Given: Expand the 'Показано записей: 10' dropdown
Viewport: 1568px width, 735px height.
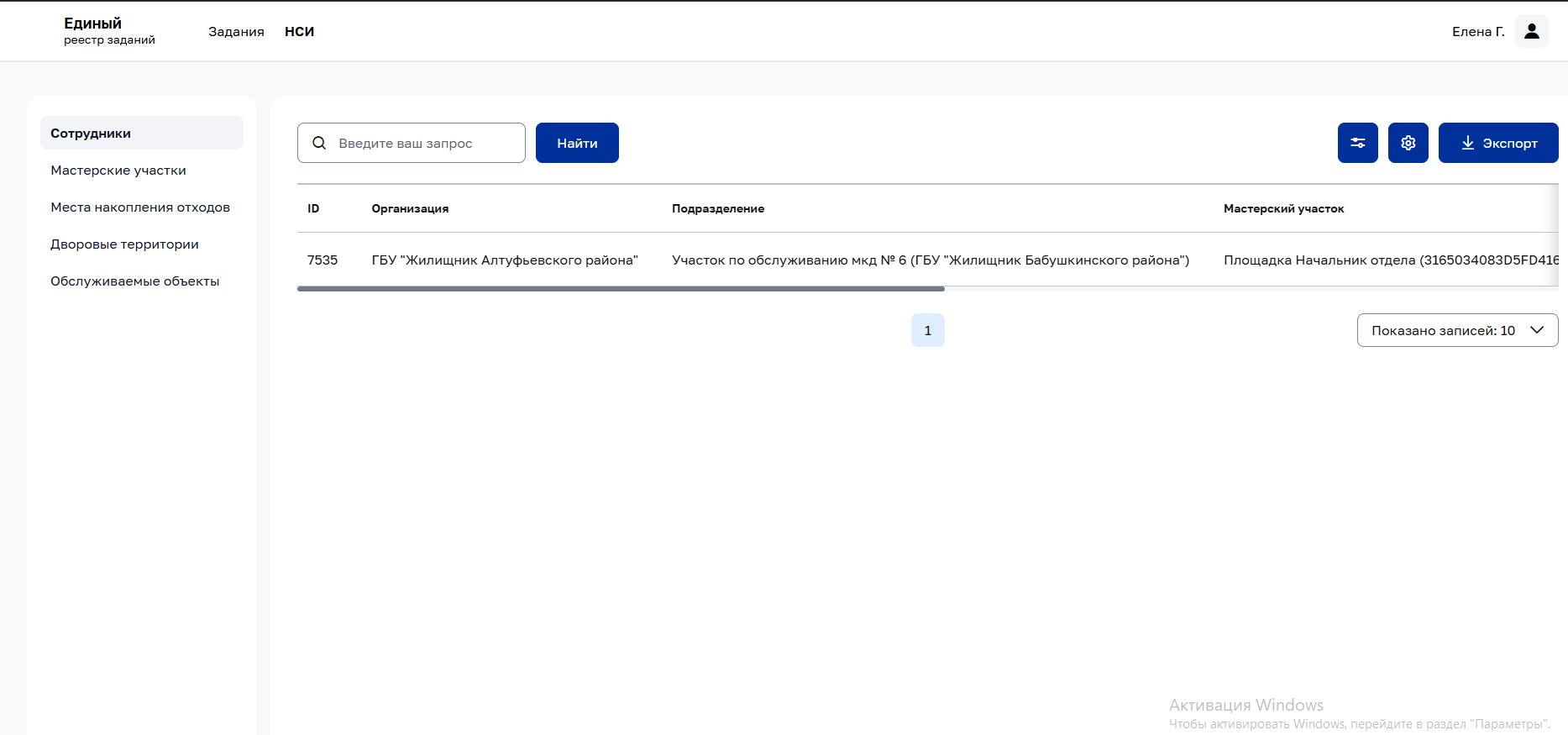Looking at the screenshot, I should point(1457,330).
